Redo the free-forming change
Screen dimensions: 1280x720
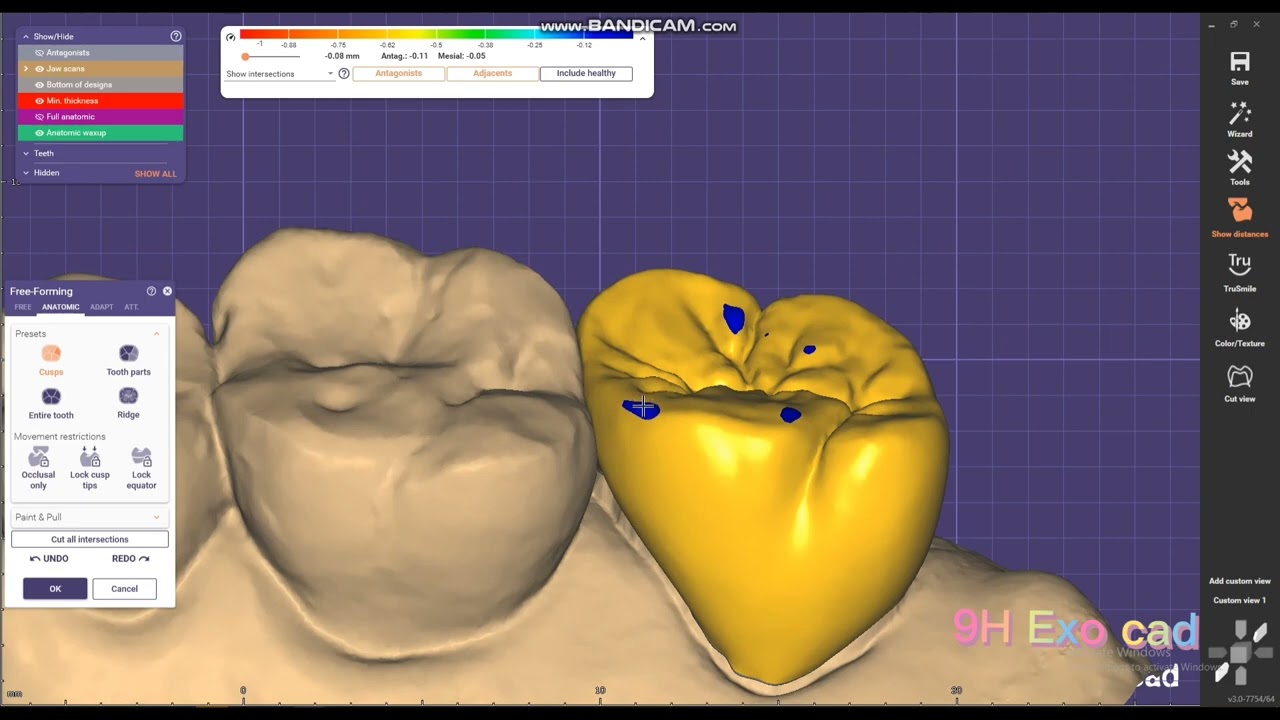coord(131,559)
